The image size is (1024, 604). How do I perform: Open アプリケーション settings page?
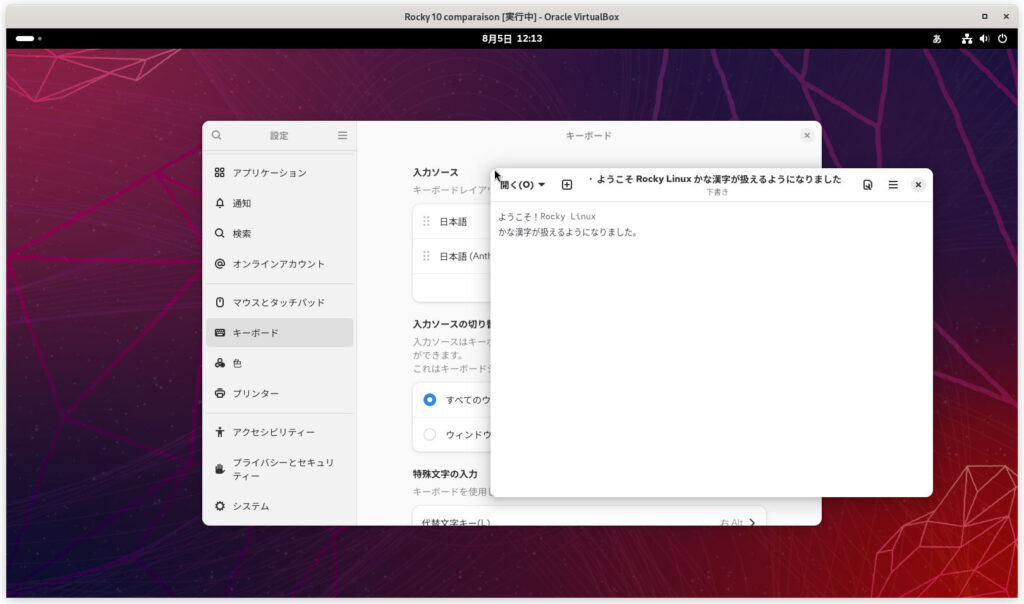(280, 172)
